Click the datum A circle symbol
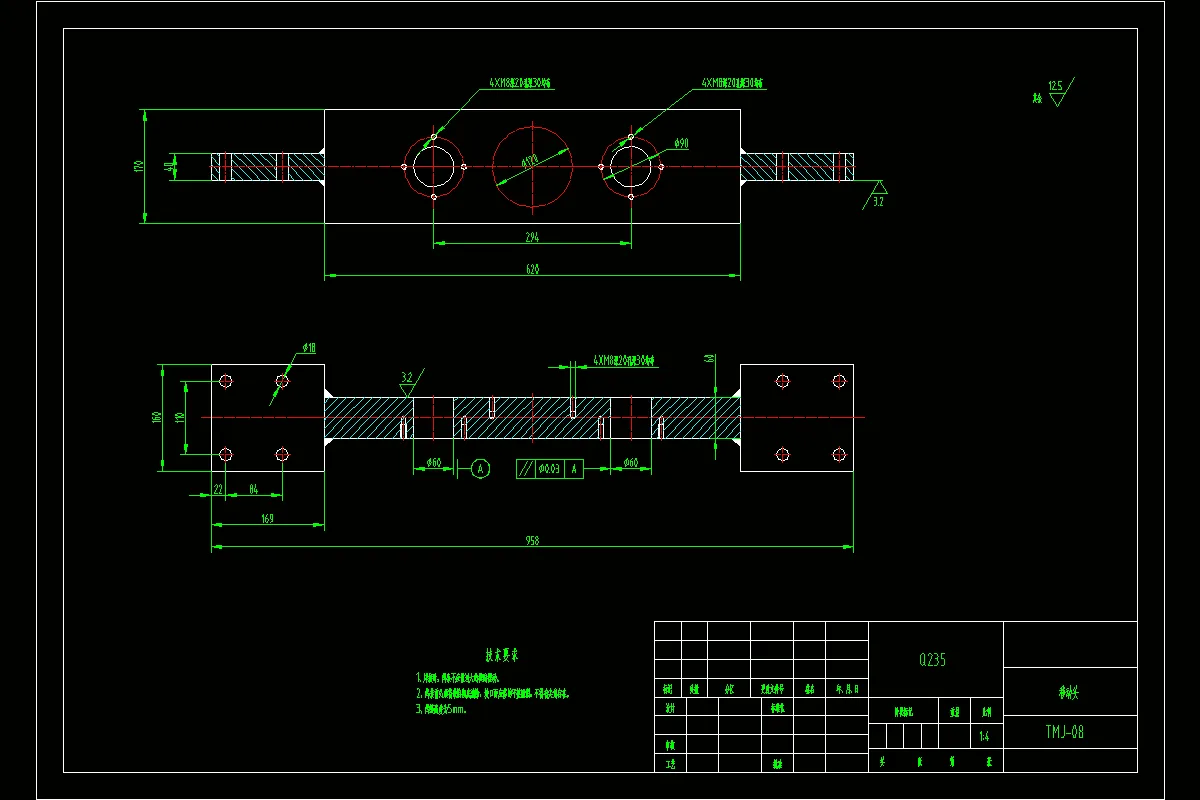This screenshot has width=1200, height=800. (x=481, y=468)
